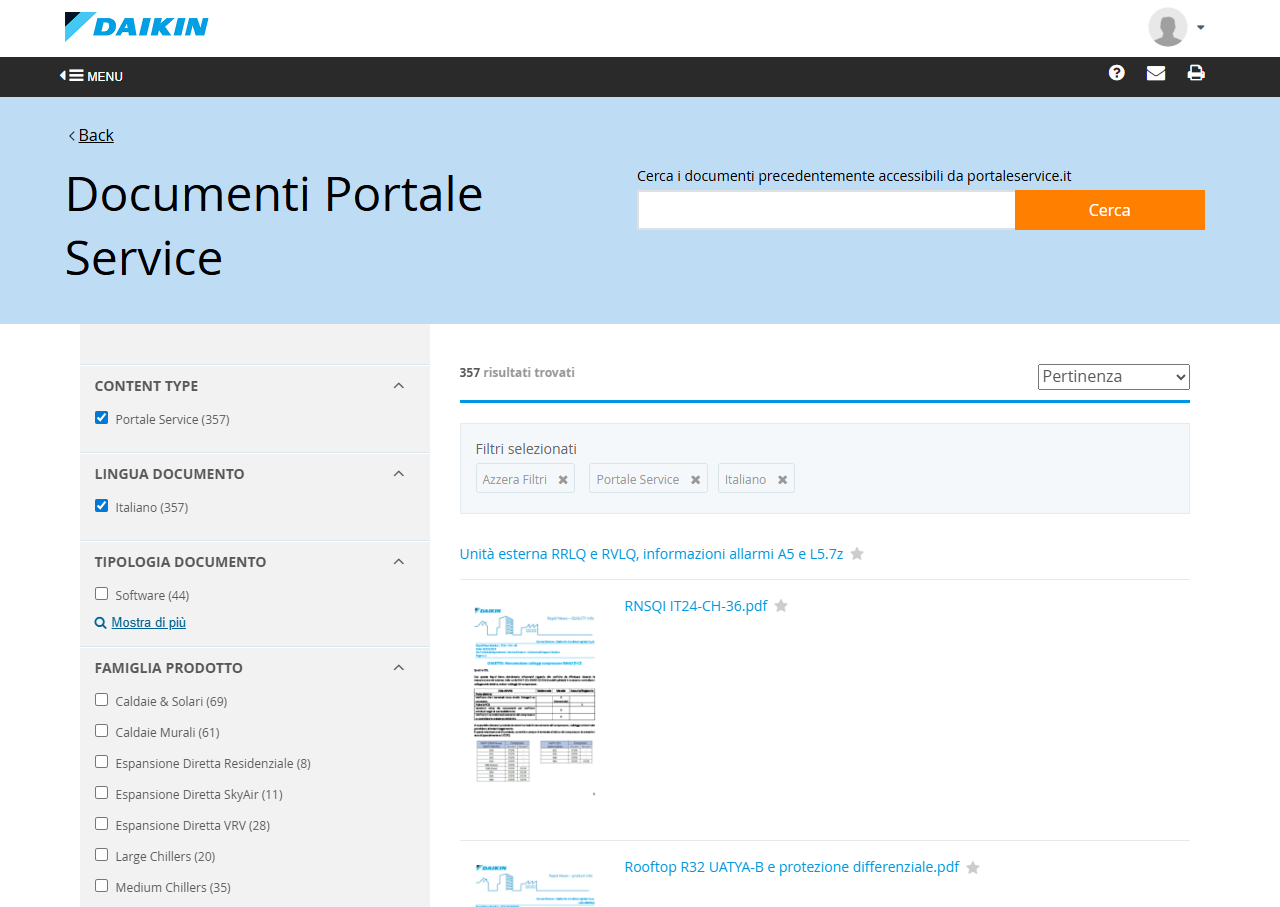This screenshot has height=907, width=1280.
Task: Click the Daikin logo
Action: 136,27
